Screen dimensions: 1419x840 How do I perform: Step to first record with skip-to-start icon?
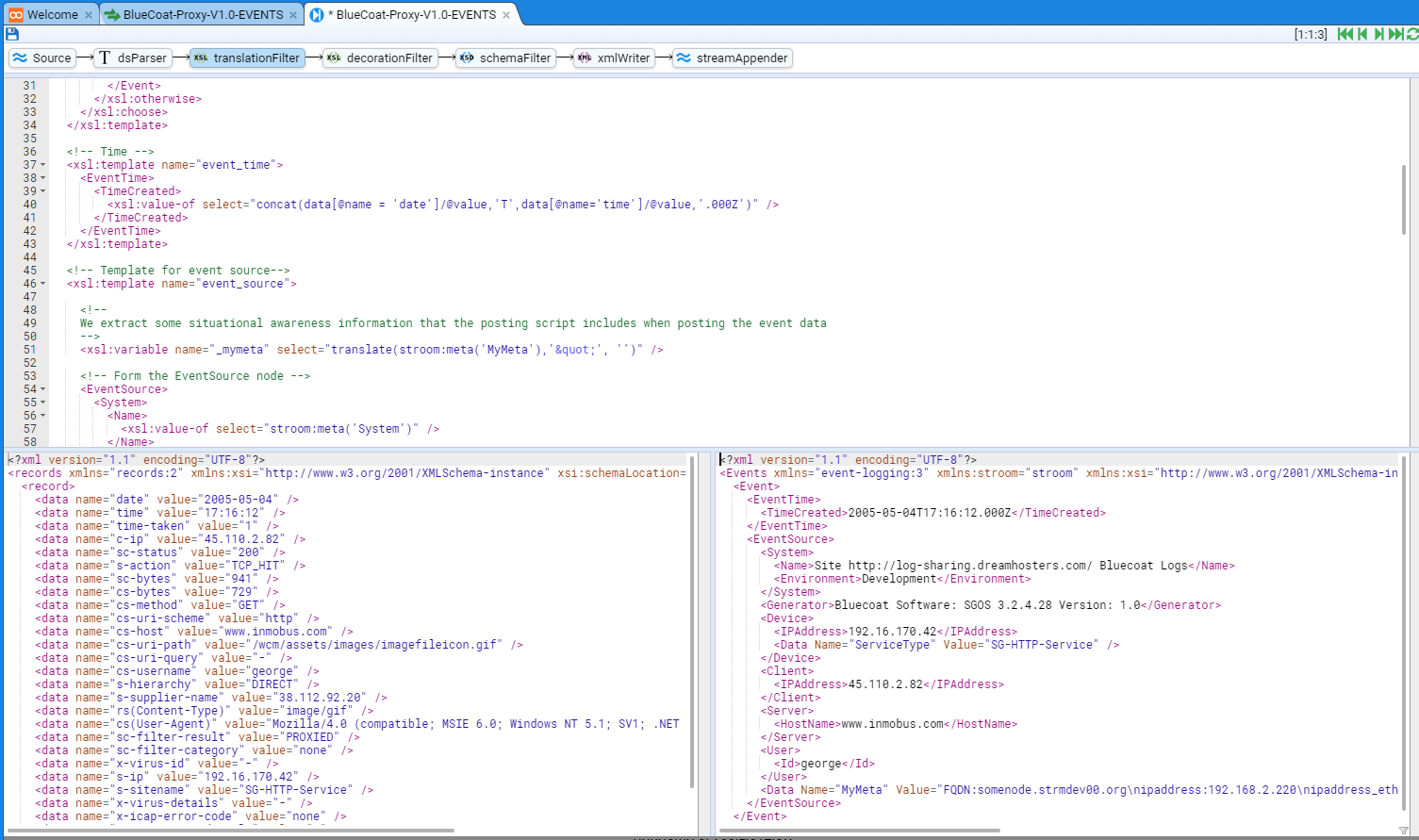(1345, 34)
